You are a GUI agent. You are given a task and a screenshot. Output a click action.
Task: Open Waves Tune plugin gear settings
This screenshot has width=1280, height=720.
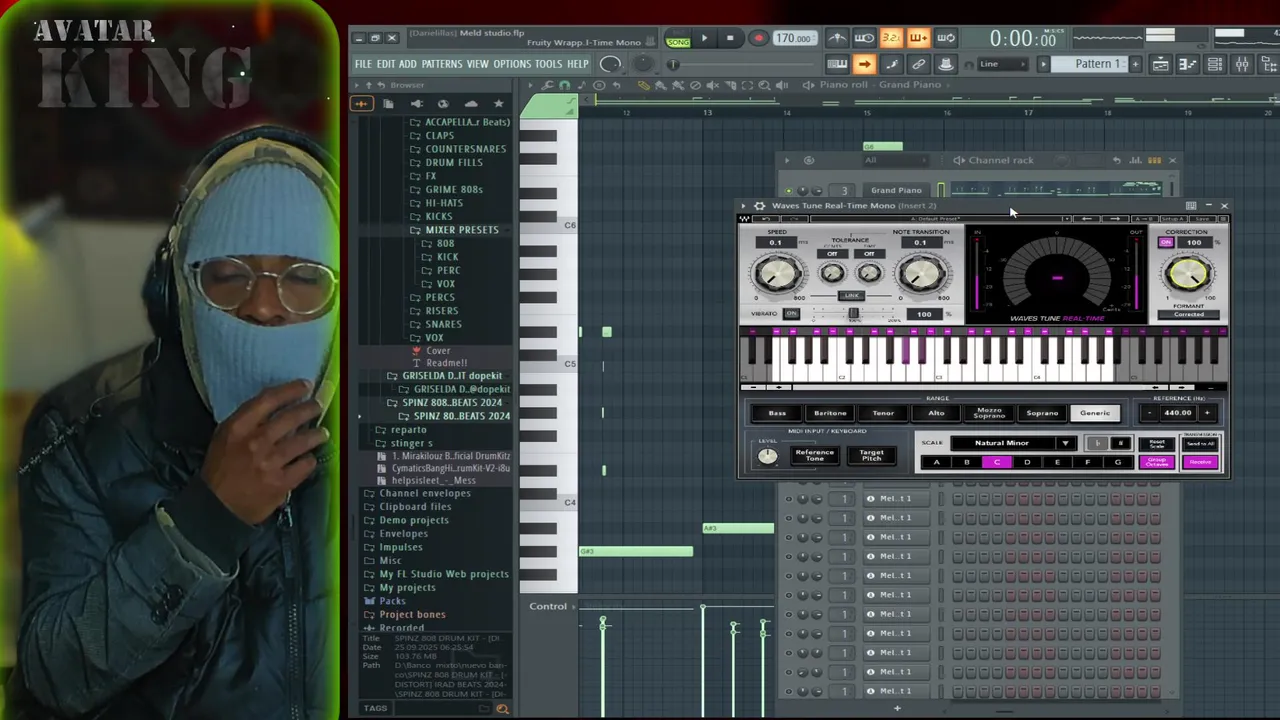tap(759, 205)
